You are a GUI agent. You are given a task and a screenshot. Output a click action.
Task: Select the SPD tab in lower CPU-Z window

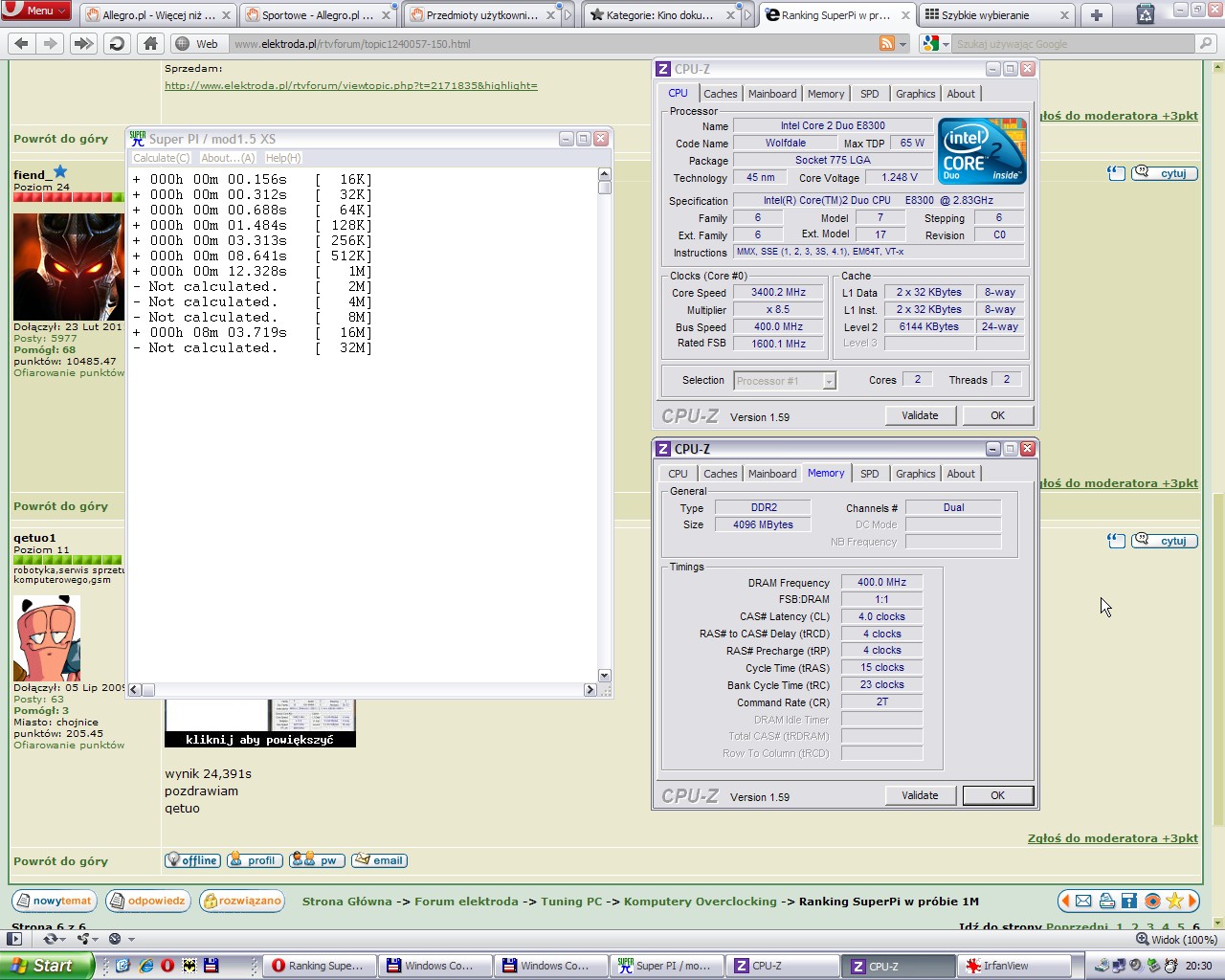pos(870,474)
